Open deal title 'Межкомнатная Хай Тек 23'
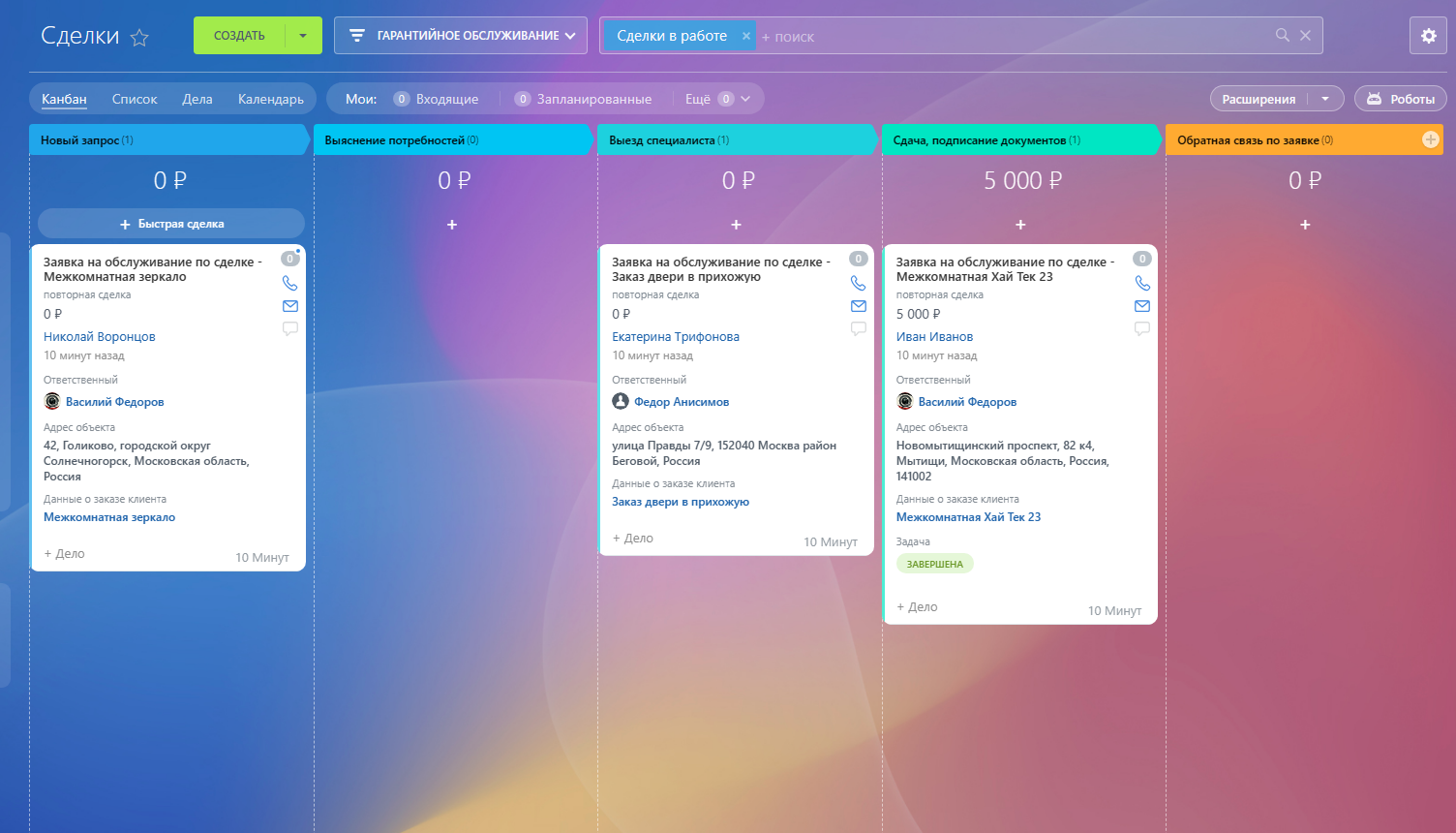The image size is (1456, 833). 1006,269
